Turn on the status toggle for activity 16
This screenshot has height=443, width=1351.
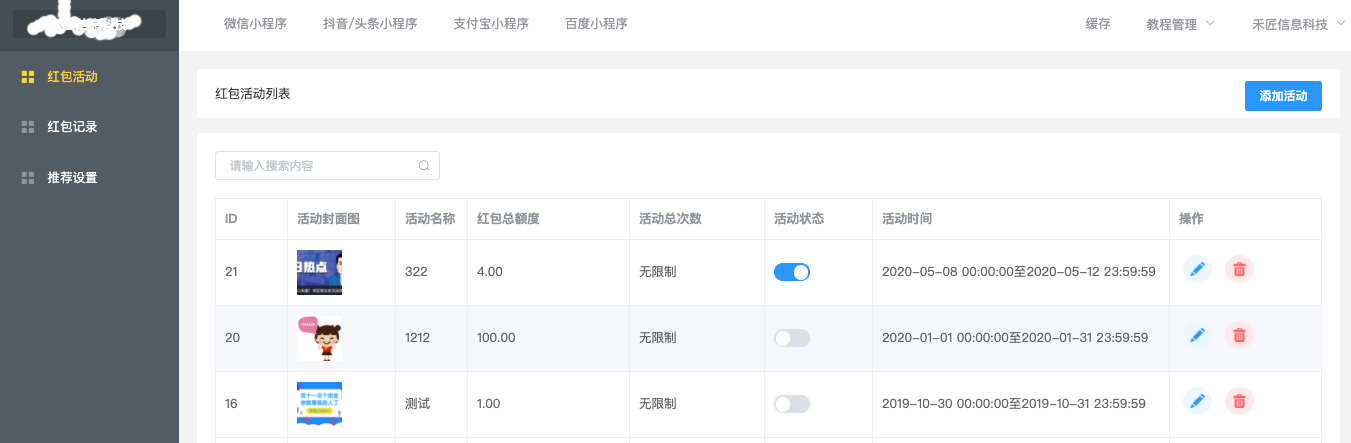pyautogui.click(x=791, y=404)
